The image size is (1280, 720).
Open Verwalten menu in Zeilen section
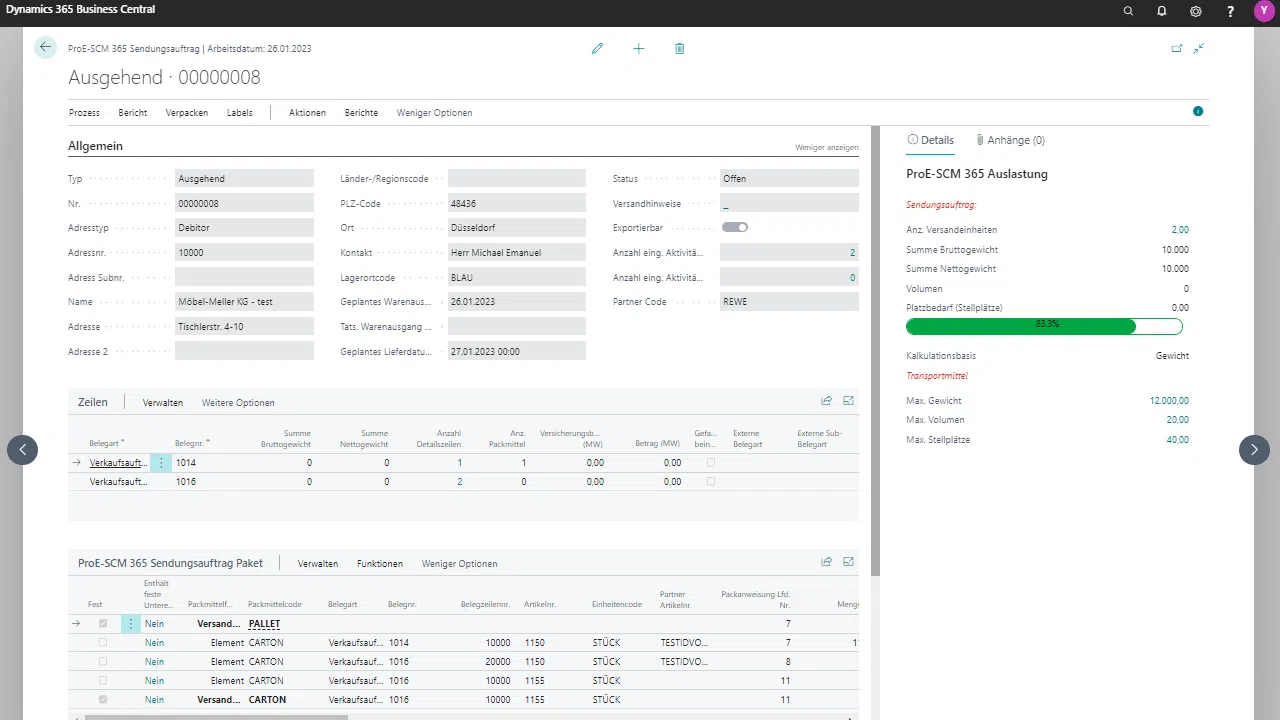tap(163, 402)
